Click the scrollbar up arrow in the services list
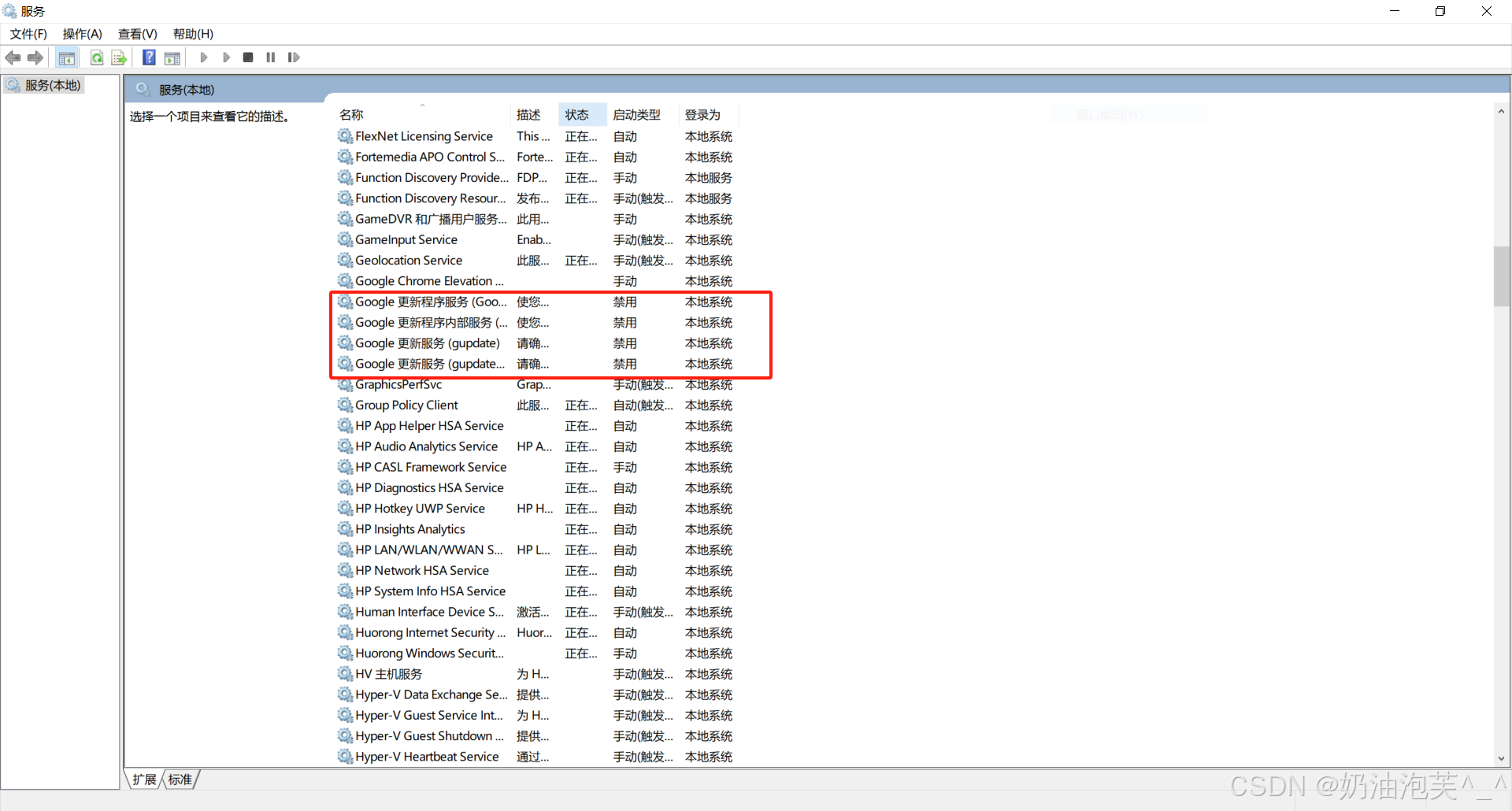 pos(1502,112)
